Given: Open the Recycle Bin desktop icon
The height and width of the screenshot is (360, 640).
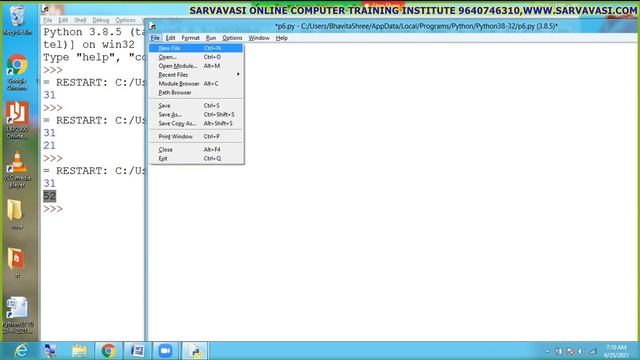Looking at the screenshot, I should pyautogui.click(x=17, y=20).
